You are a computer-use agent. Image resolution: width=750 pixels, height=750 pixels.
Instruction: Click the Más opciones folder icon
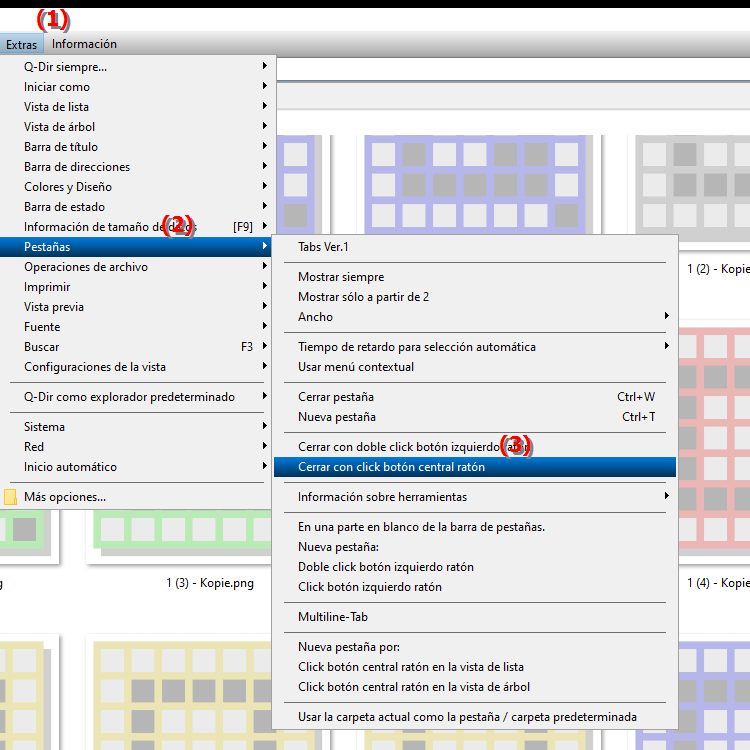[x=11, y=497]
